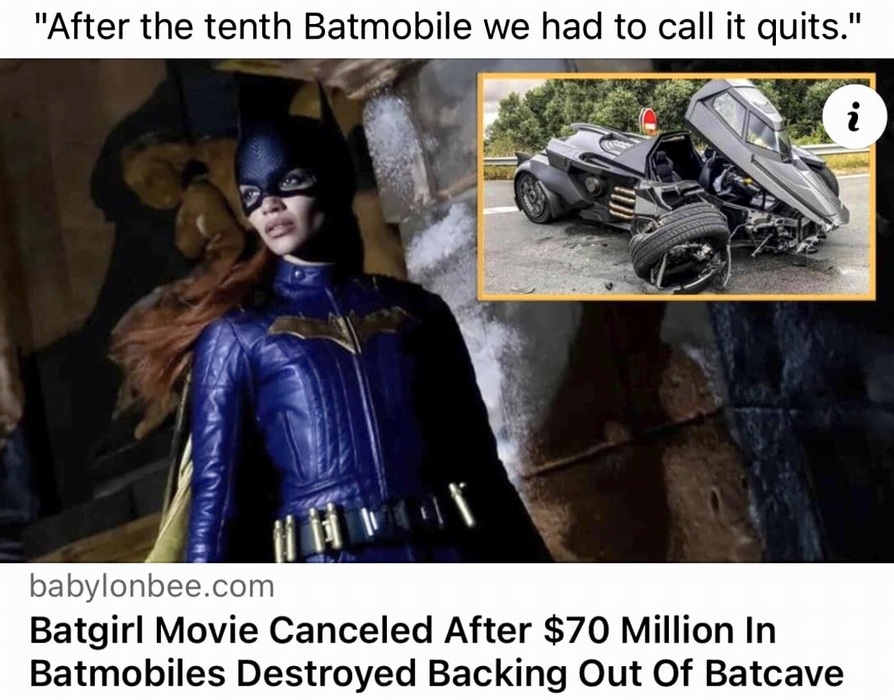Click the red no-entry sign in inset photo
The width and height of the screenshot is (894, 700).
pyautogui.click(x=649, y=119)
